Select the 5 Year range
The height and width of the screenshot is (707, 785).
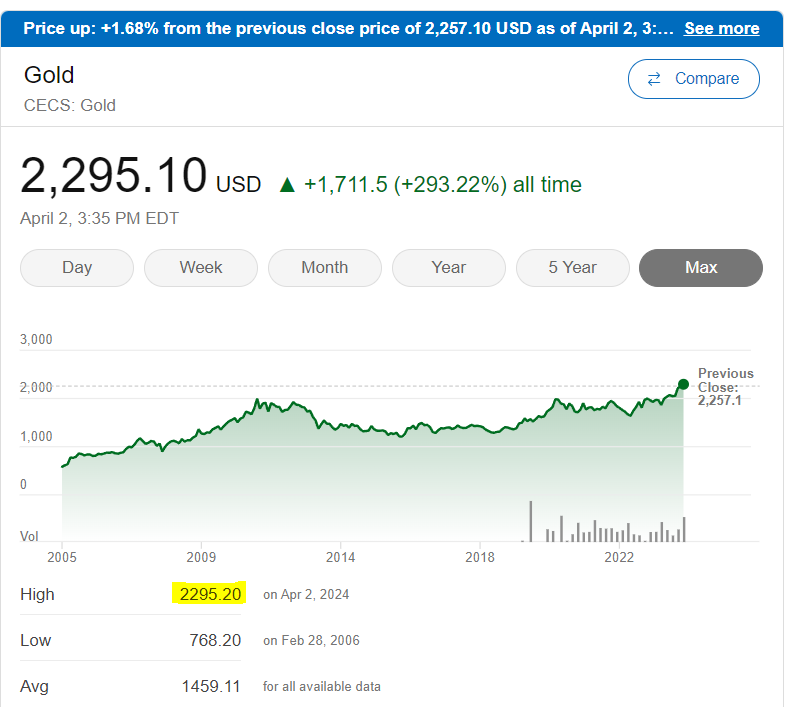(573, 267)
